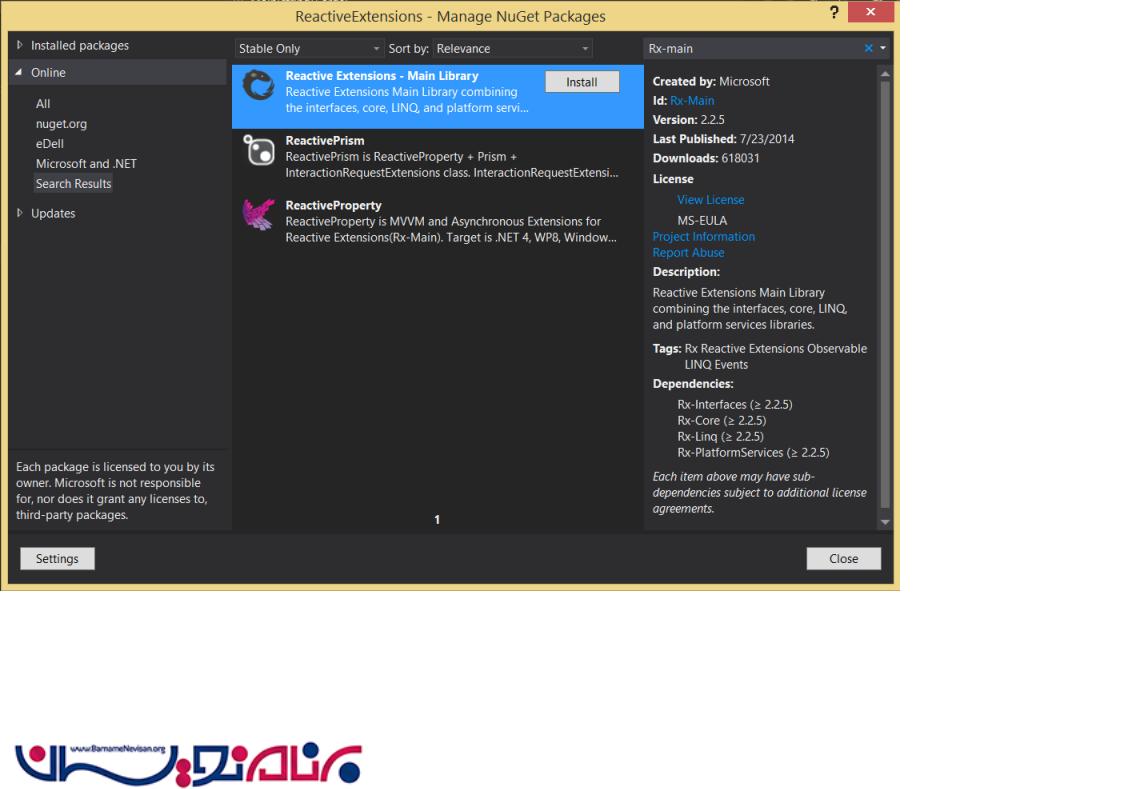The width and height of the screenshot is (1125, 789).
Task: Open the search box history dropdown arrow
Action: pos(882,48)
